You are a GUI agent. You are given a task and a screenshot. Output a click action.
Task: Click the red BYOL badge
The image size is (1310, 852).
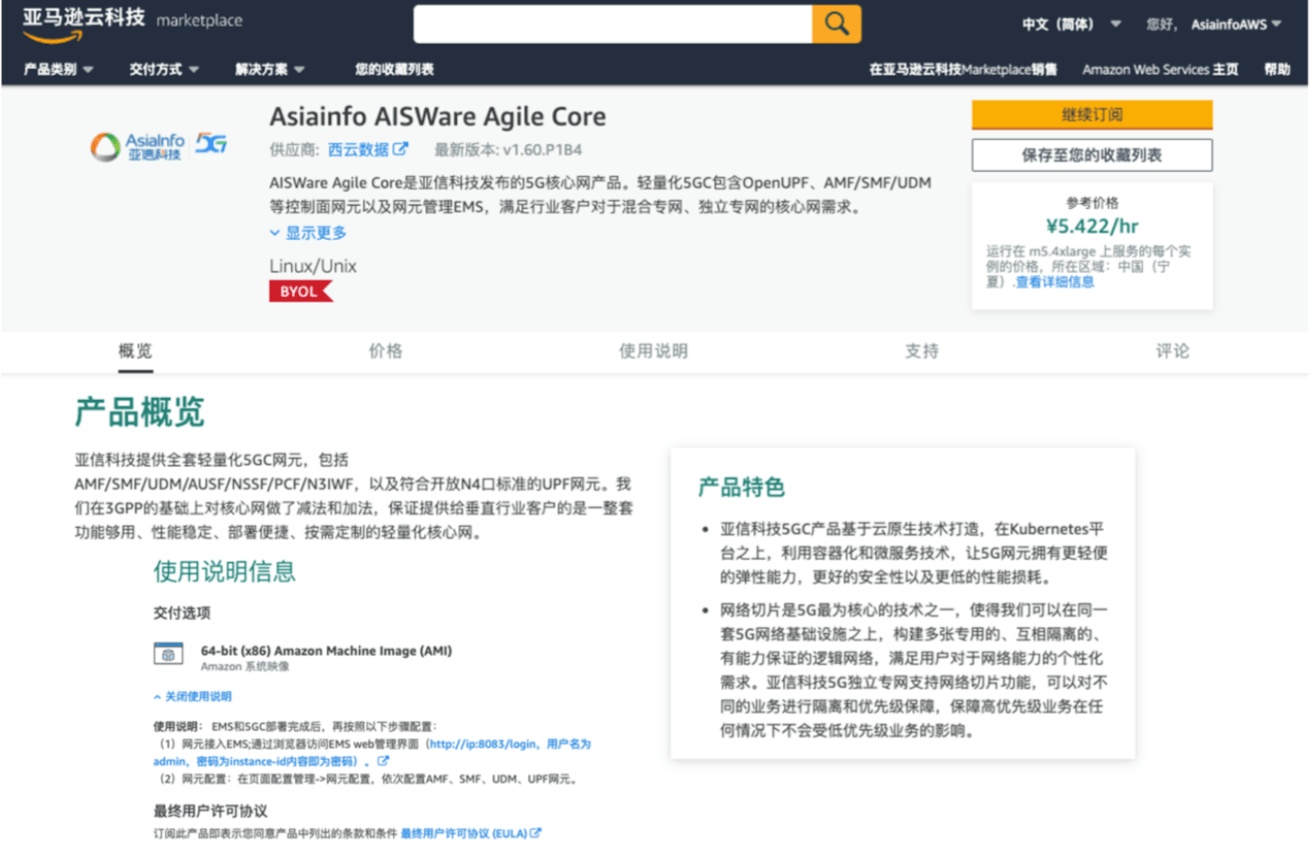click(299, 292)
